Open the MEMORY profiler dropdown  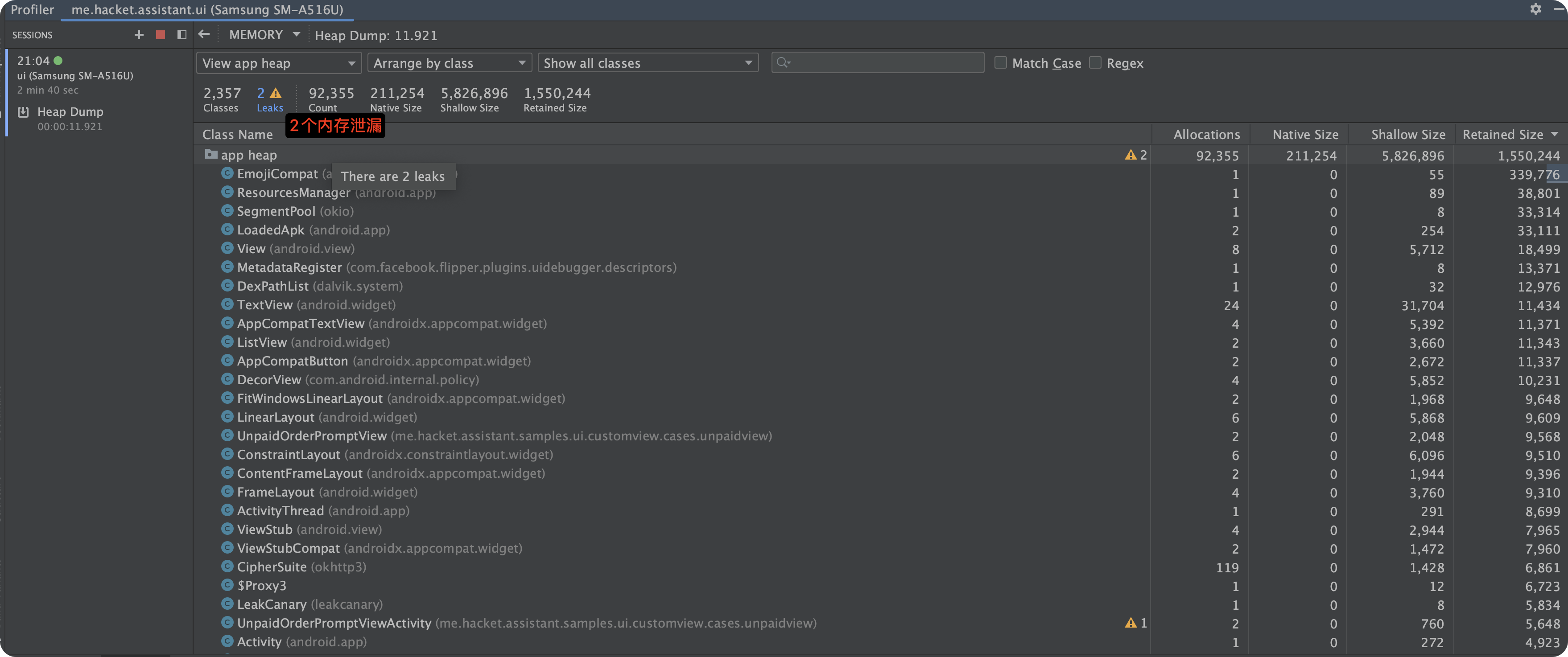[264, 35]
